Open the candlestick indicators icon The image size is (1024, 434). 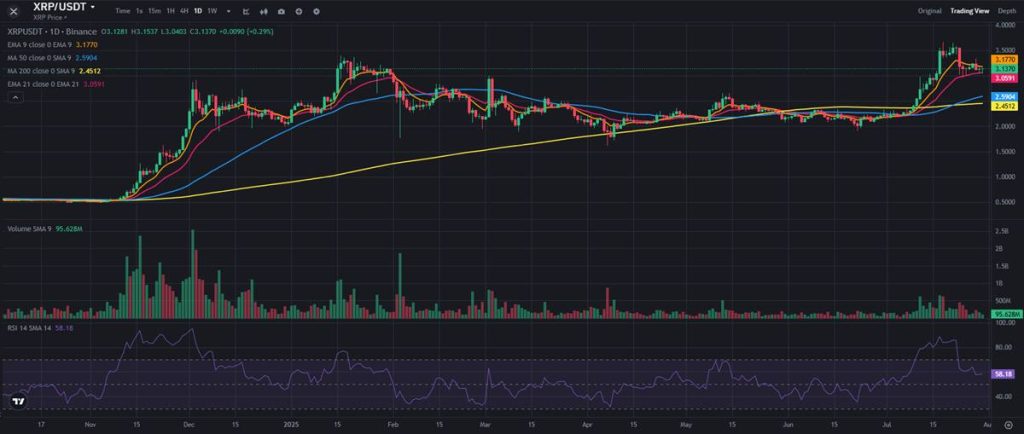coord(264,11)
